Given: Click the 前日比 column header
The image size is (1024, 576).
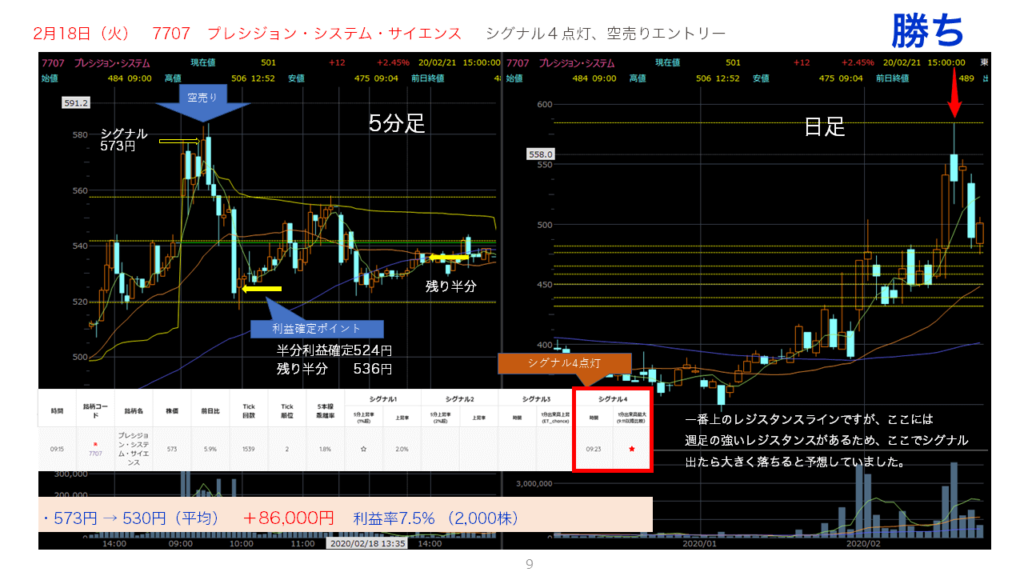Looking at the screenshot, I should pos(210,411).
